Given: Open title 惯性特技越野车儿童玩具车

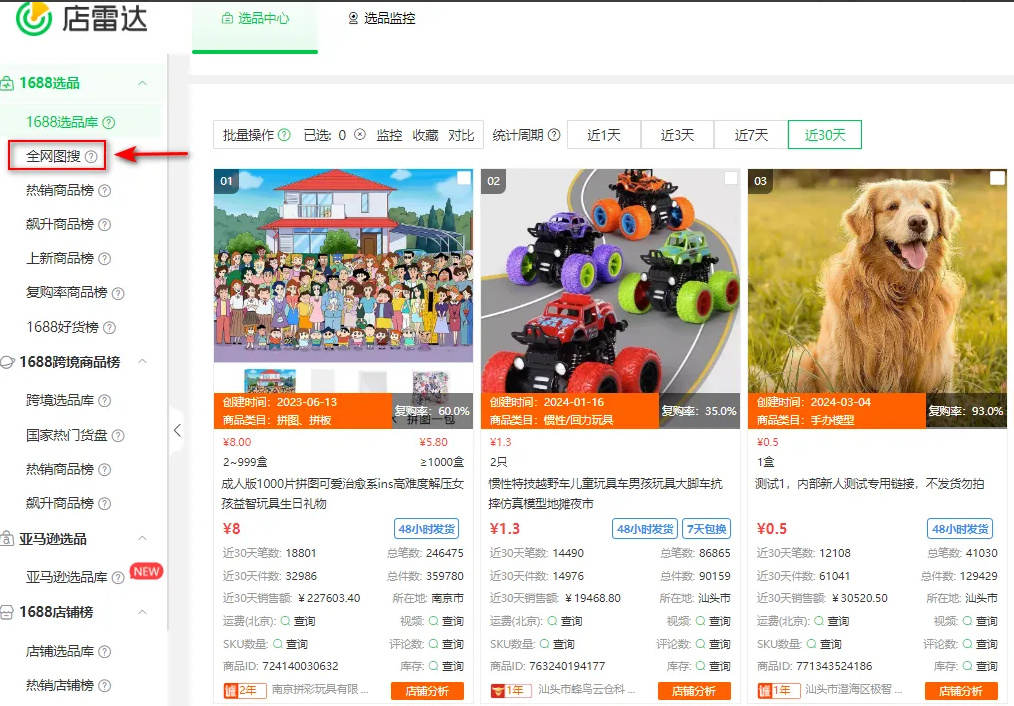Looking at the screenshot, I should 606,493.
